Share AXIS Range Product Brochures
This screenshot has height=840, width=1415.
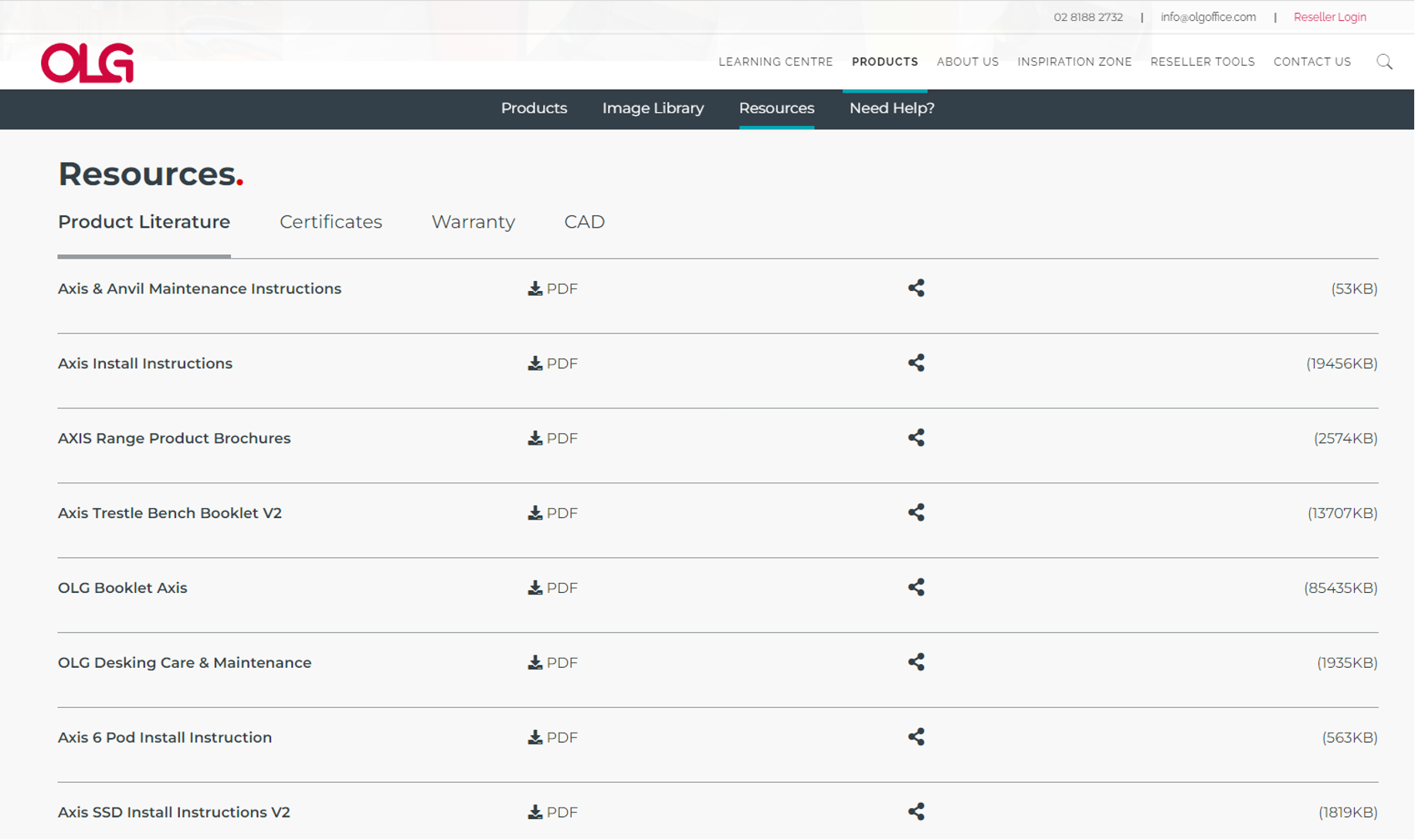pos(916,438)
